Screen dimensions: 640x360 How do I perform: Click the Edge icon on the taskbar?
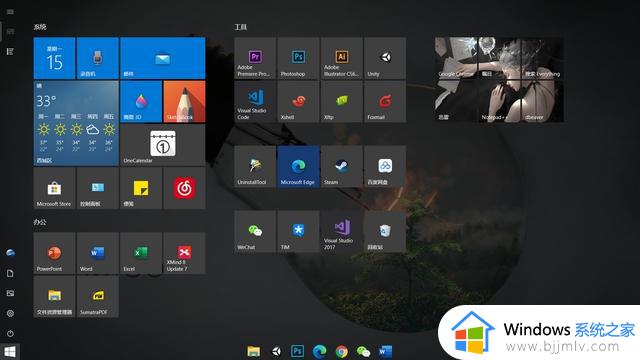(319, 351)
